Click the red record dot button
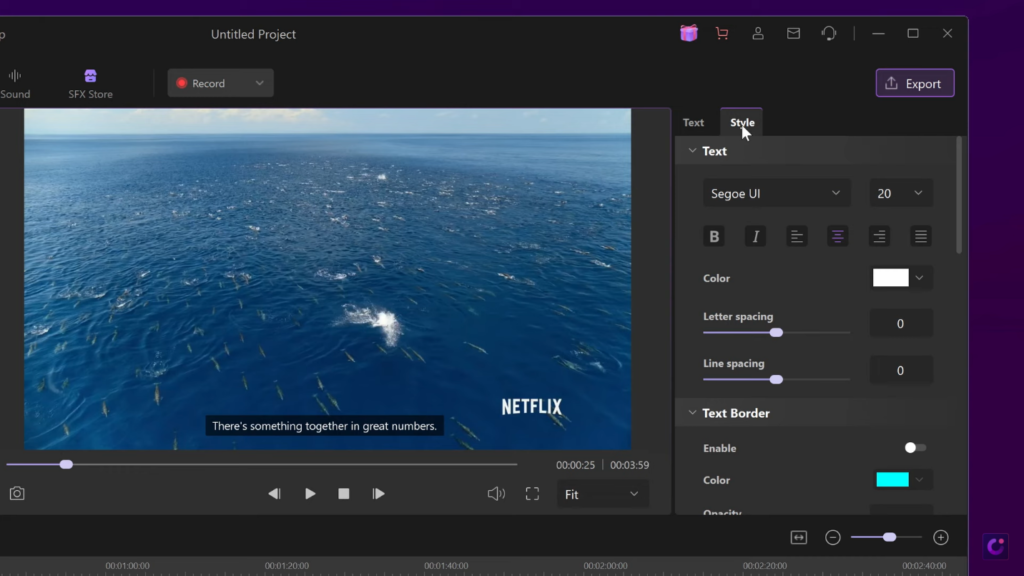Viewport: 1024px width, 576px height. click(x=182, y=83)
